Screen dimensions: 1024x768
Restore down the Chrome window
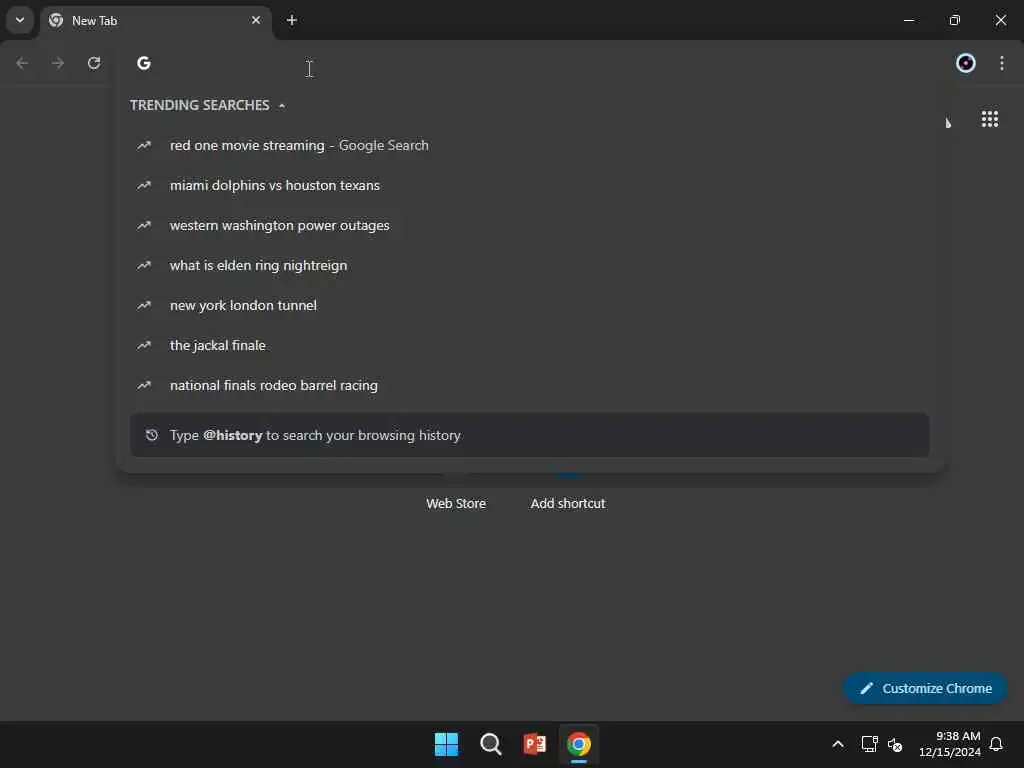(955, 20)
